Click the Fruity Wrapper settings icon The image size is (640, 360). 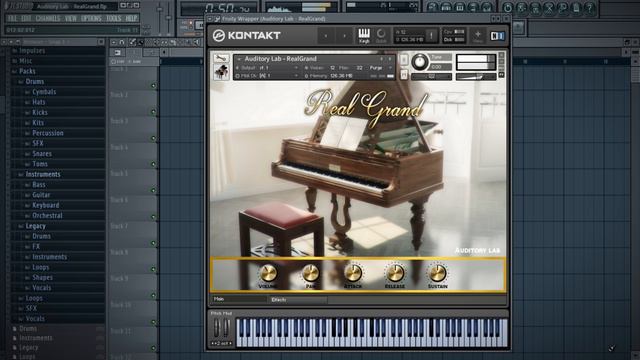218,19
